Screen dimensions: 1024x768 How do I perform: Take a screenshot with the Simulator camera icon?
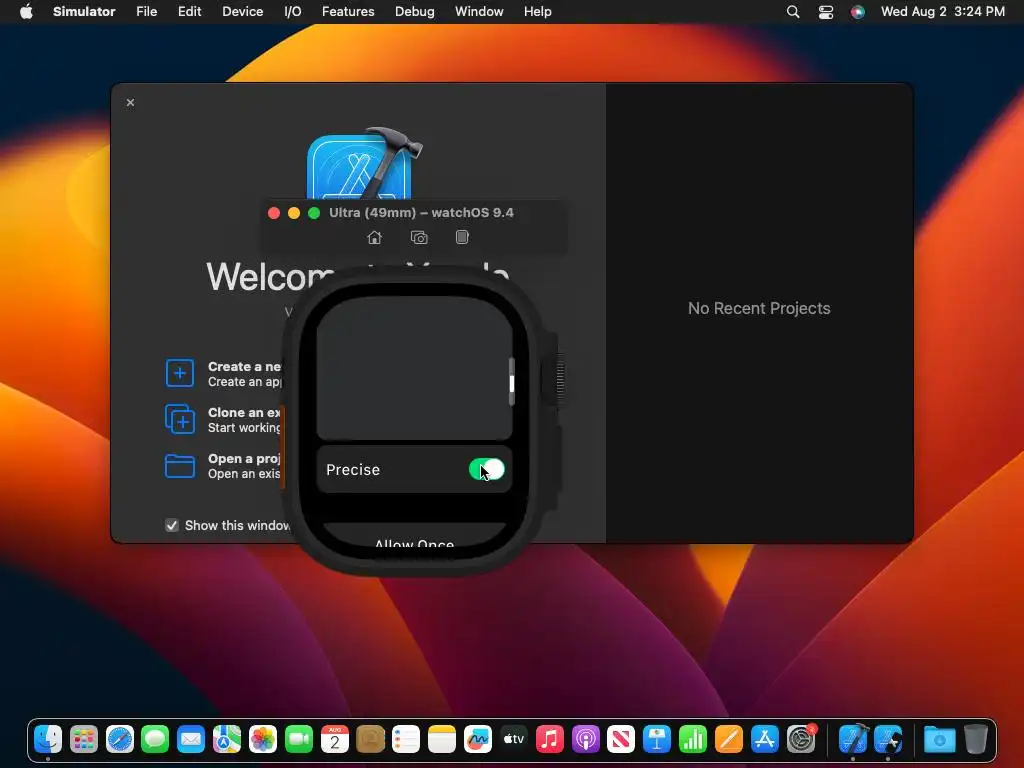click(x=419, y=238)
